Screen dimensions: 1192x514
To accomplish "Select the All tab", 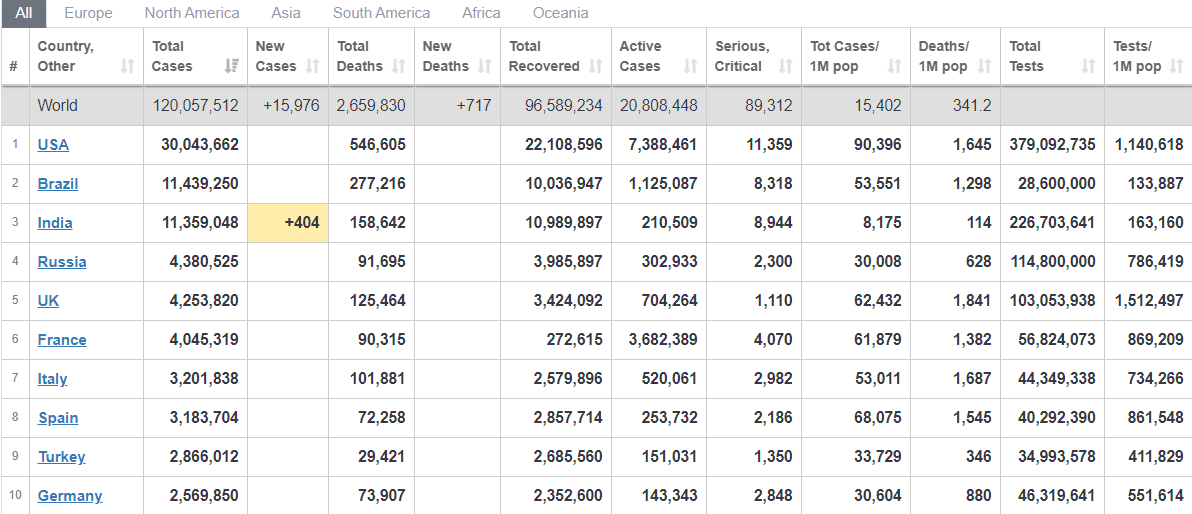I will (x=24, y=13).
